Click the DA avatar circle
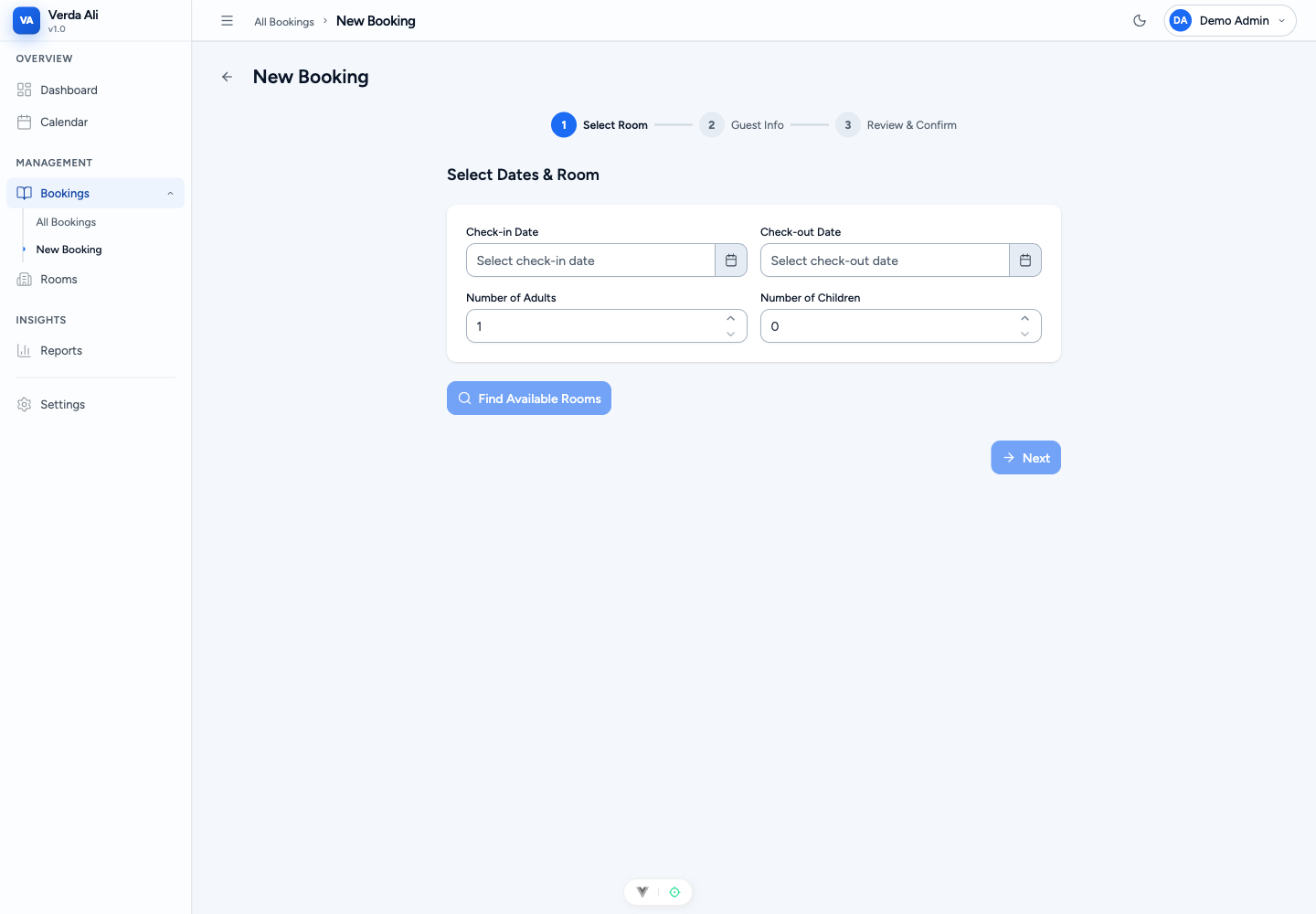The width and height of the screenshot is (1316, 914). pyautogui.click(x=1181, y=20)
